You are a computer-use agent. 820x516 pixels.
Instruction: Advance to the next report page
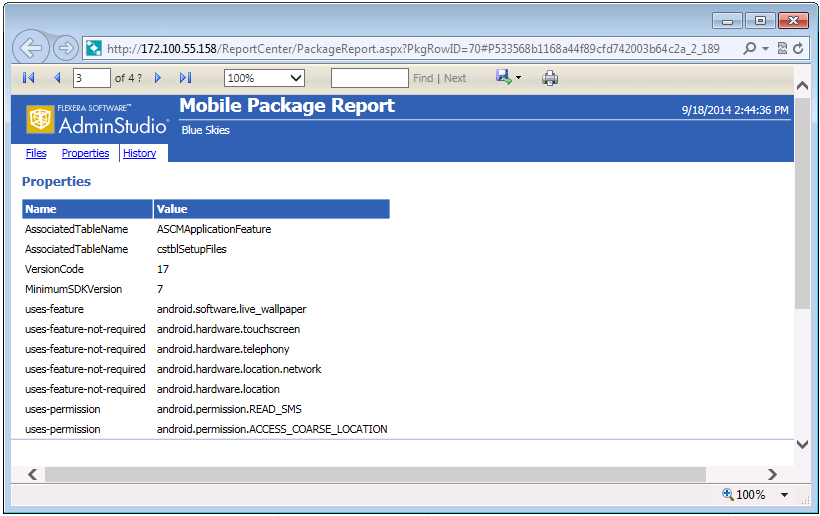click(158, 78)
